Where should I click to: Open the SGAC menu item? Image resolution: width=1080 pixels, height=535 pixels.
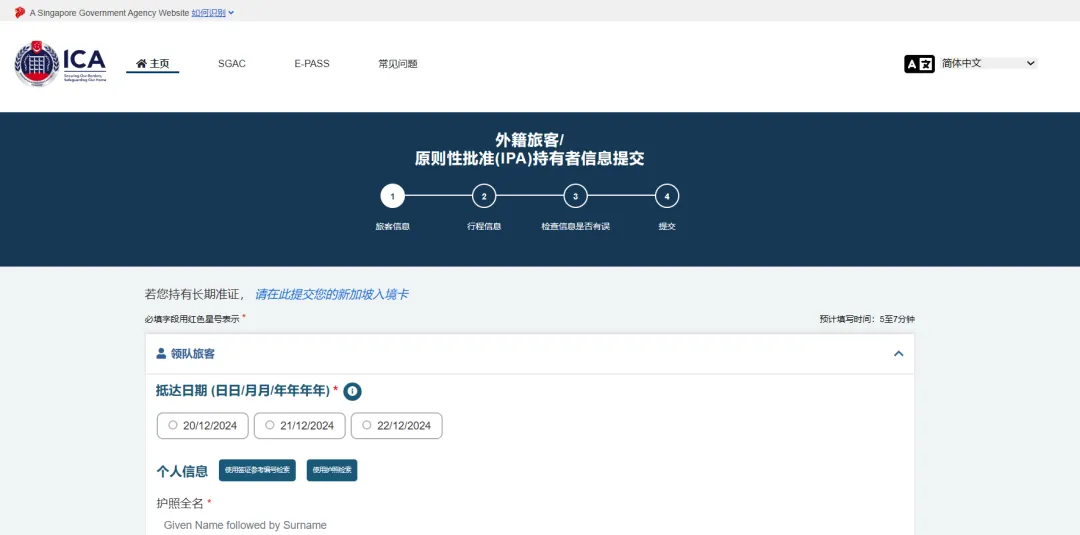point(231,63)
